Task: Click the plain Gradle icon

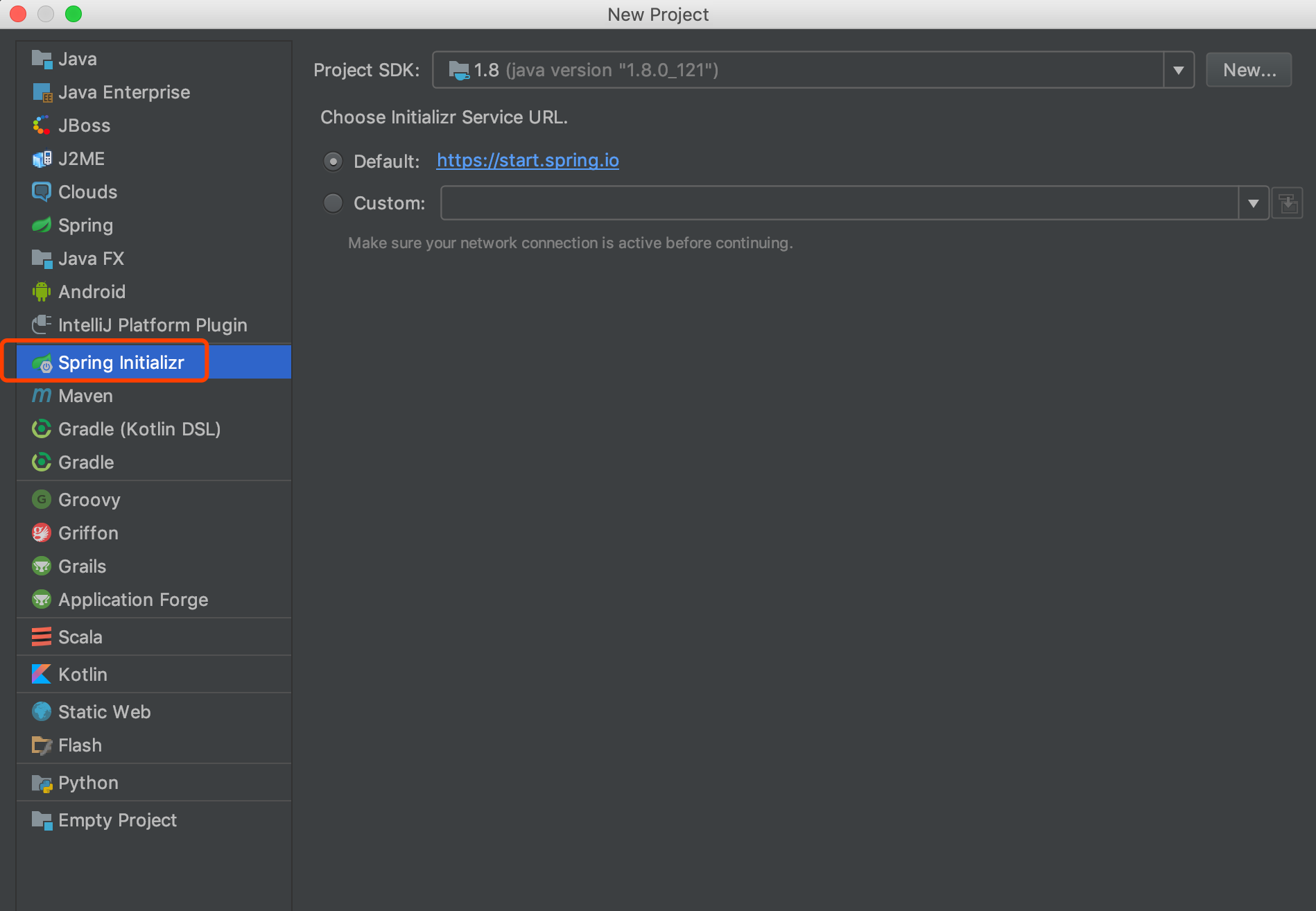Action: click(42, 463)
